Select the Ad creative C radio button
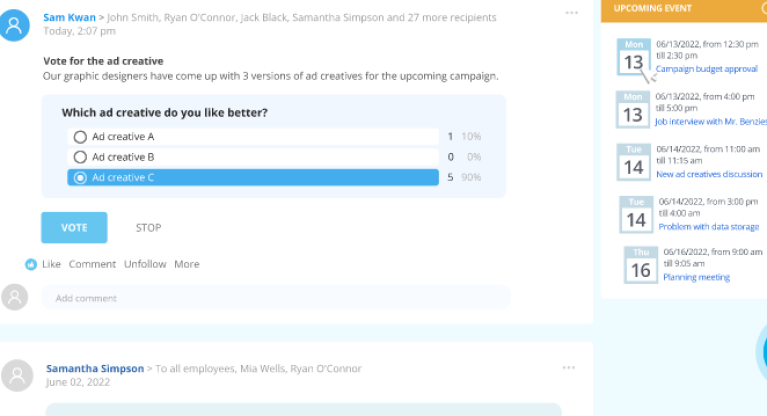 click(80, 178)
